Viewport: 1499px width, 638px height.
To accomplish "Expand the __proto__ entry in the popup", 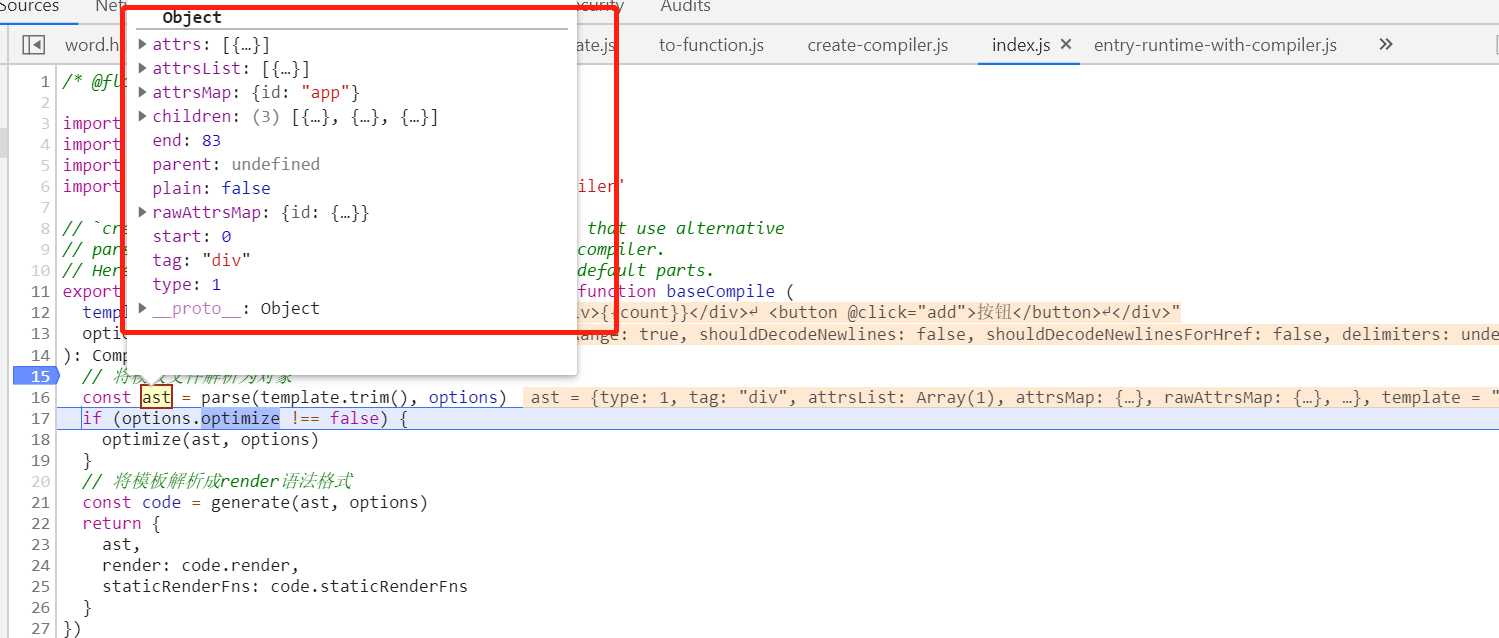I will [143, 308].
